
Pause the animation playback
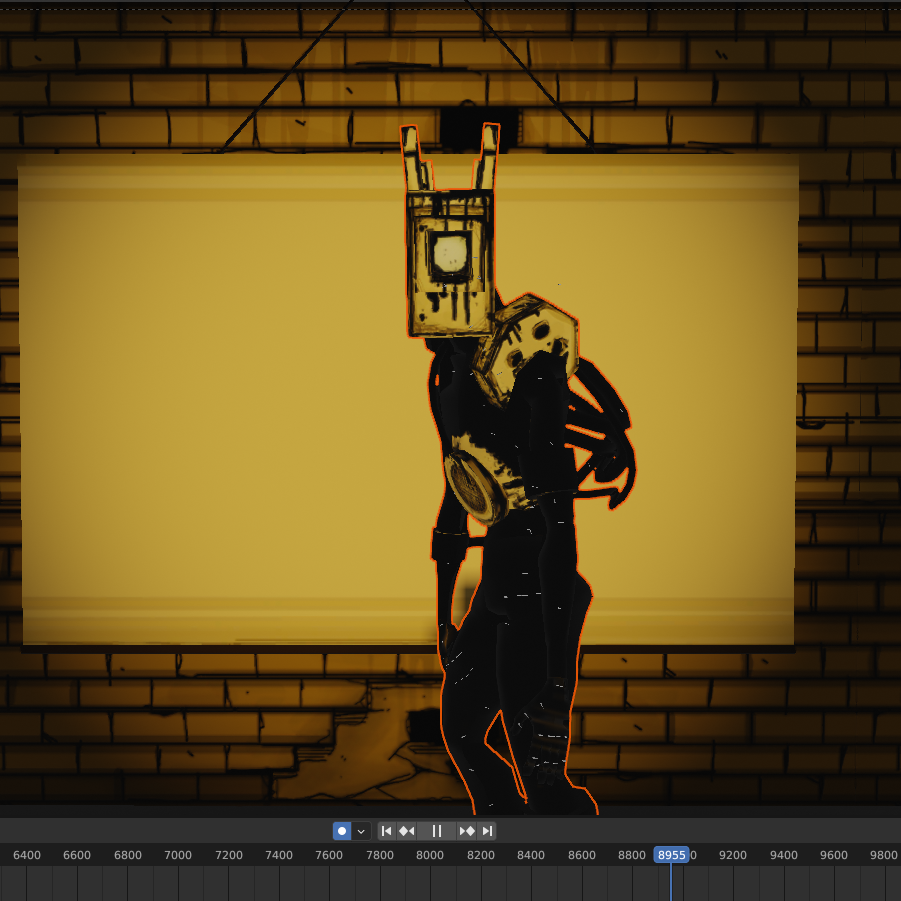tap(437, 831)
